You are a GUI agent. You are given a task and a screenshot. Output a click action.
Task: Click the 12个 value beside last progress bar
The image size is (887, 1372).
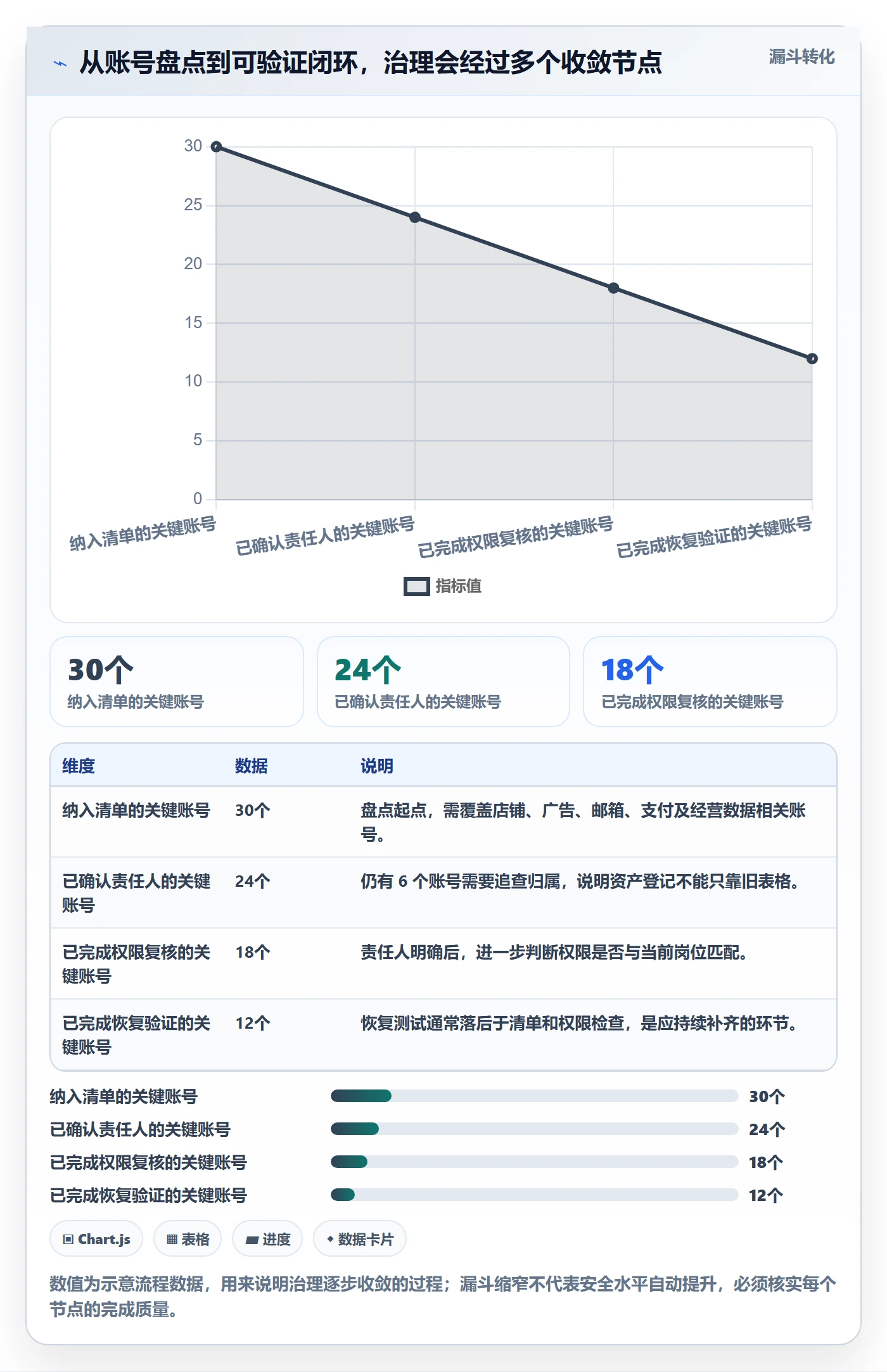(766, 1195)
